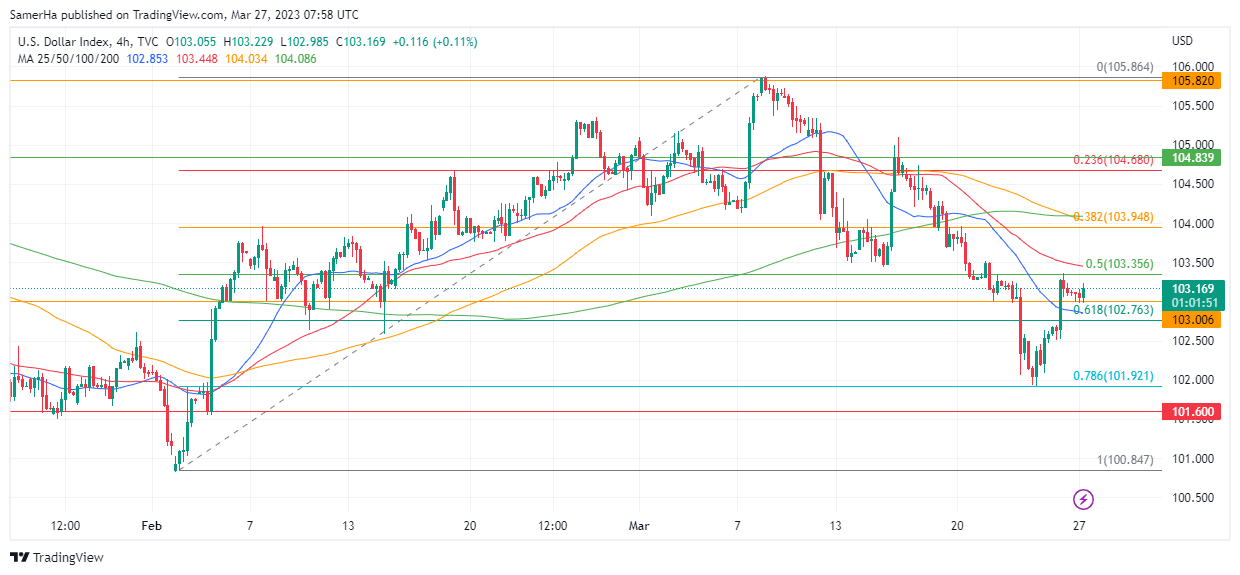
Task: Select the 0.236(104.680) retracement label
Action: pyautogui.click(x=1113, y=159)
